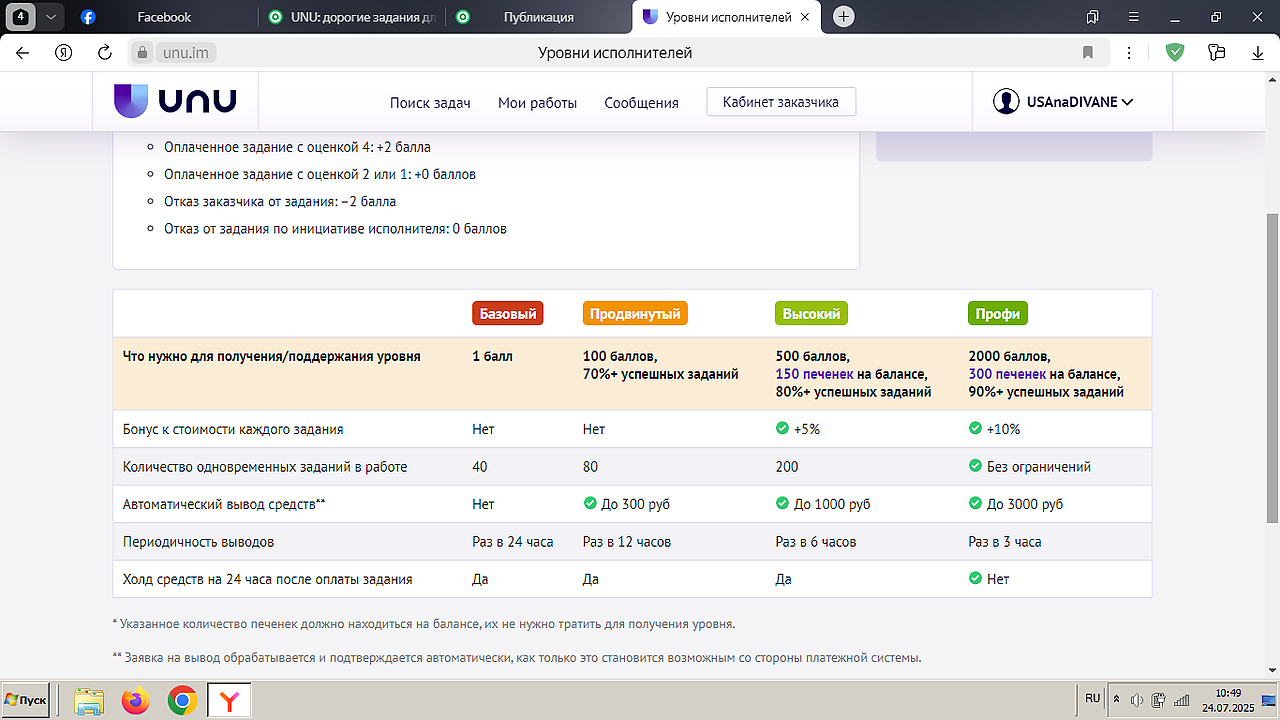Image resolution: width=1280 pixels, height=720 pixels.
Task: Open the Yandex home button
Action: click(63, 53)
